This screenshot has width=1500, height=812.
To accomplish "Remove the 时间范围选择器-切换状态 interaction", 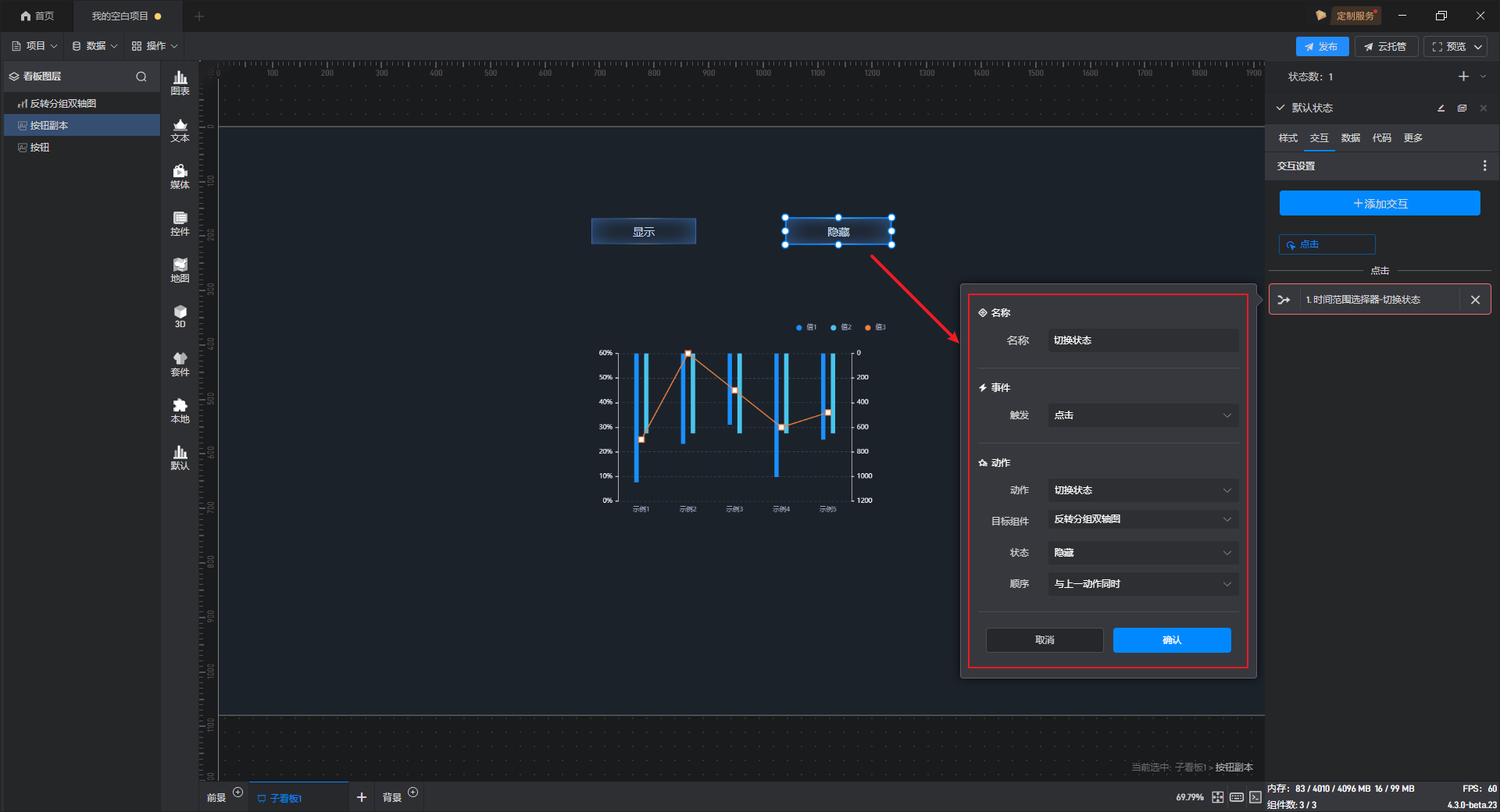I will [x=1475, y=300].
